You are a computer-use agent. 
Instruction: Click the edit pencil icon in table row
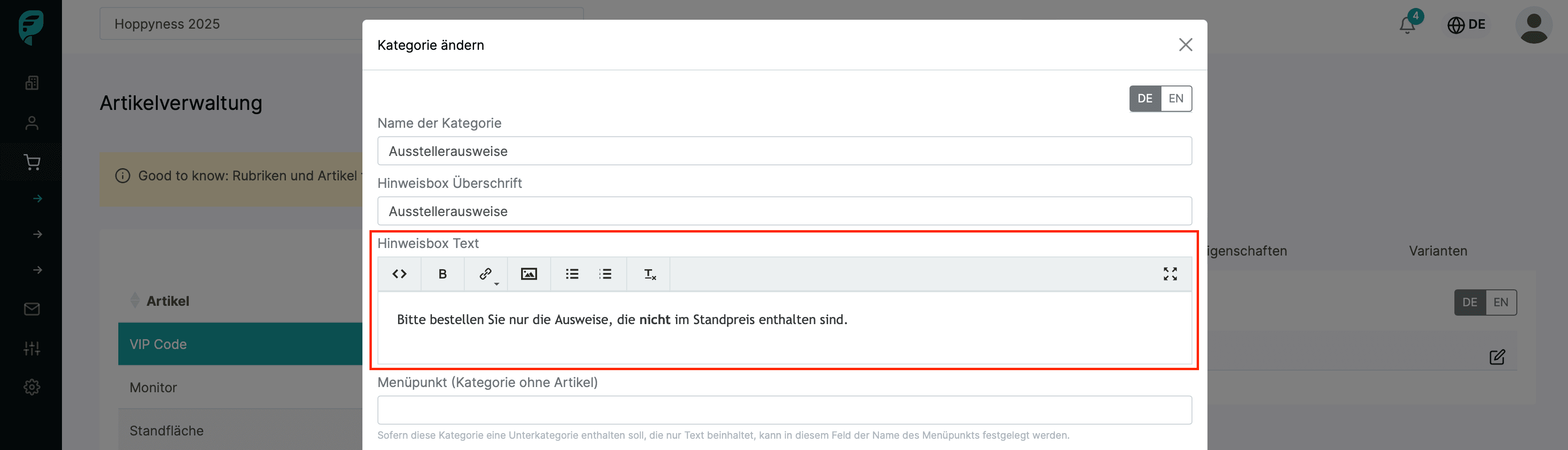point(1497,357)
